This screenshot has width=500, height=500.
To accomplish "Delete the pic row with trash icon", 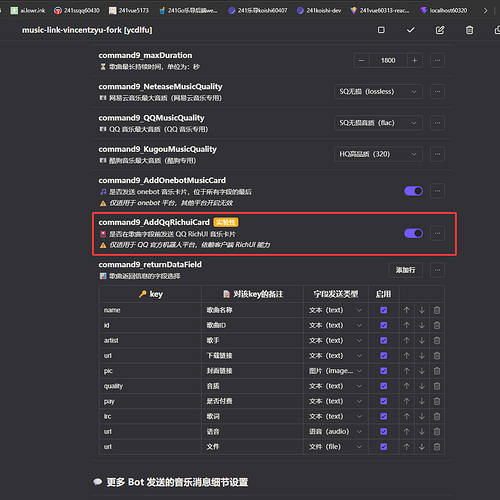I will (437, 371).
